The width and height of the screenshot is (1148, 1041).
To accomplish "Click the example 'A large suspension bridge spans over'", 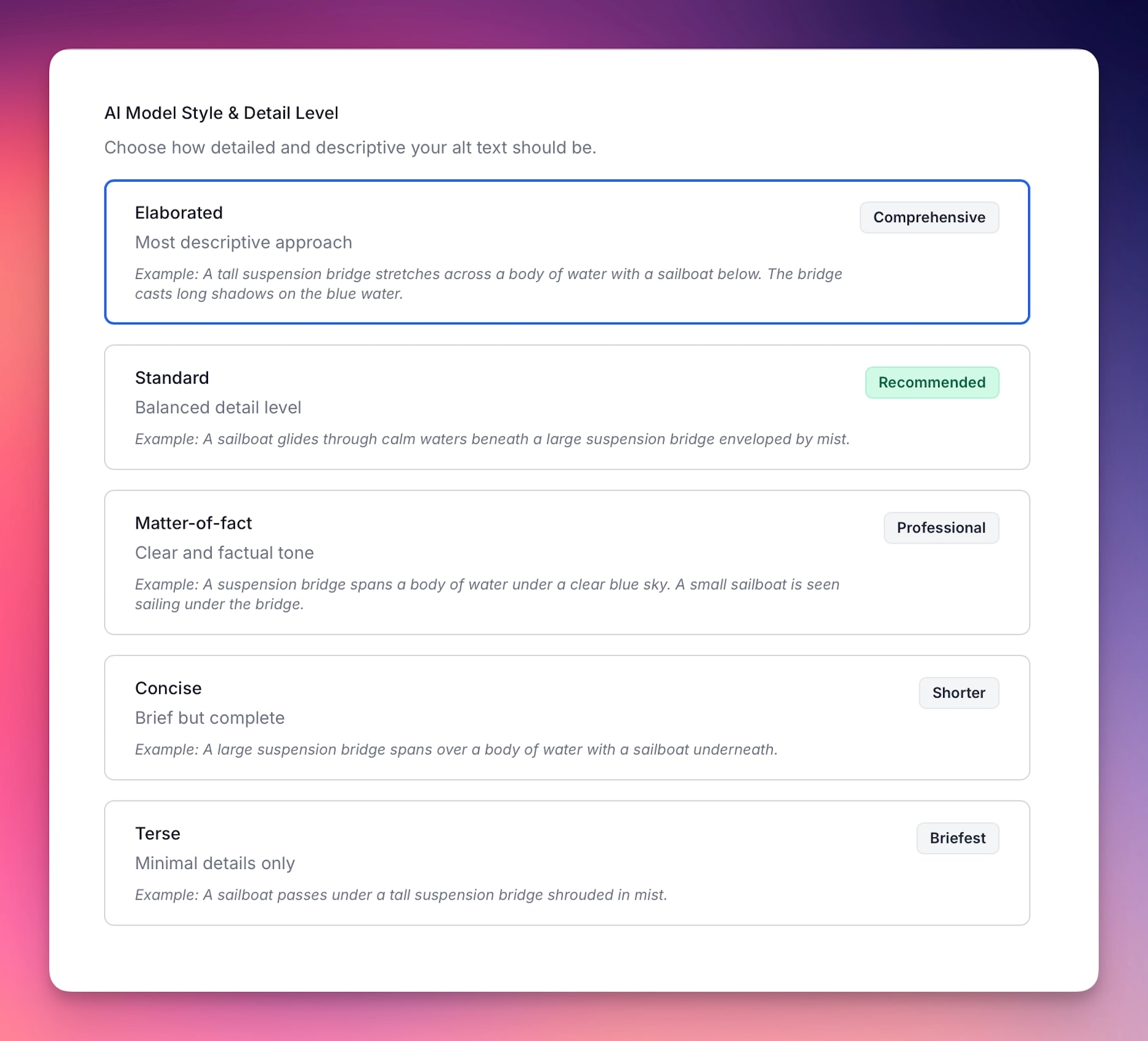I will click(x=457, y=750).
